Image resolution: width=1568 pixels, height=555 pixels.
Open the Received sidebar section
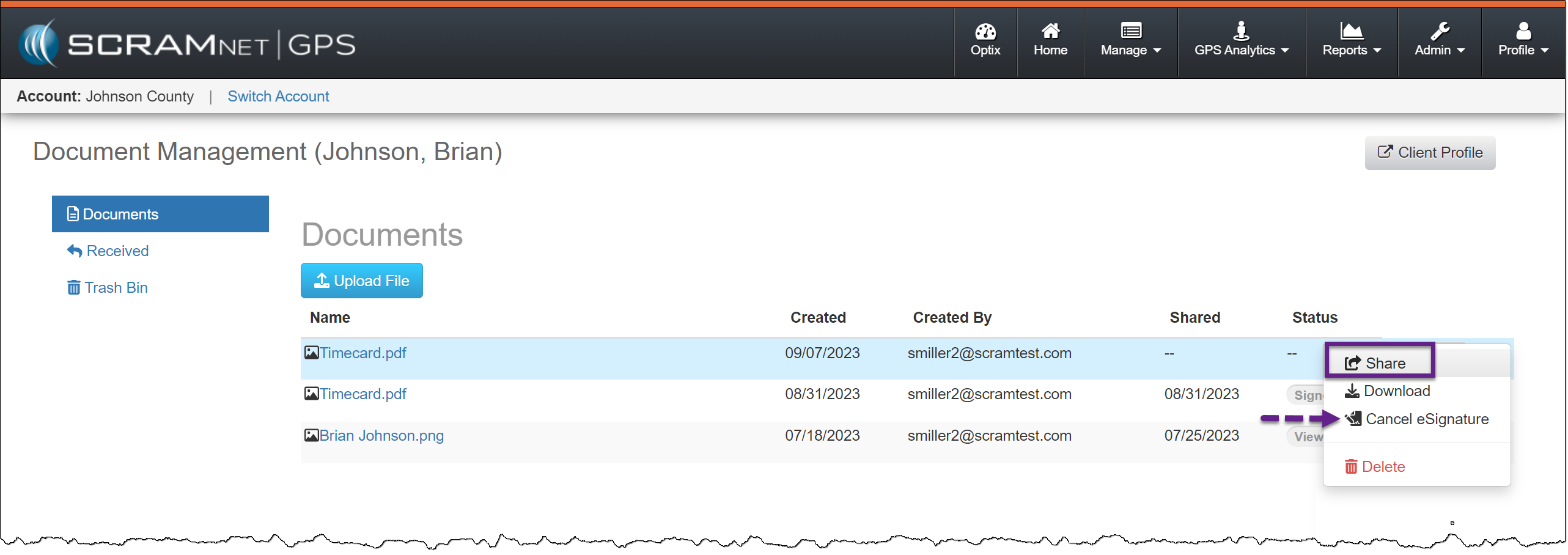117,251
